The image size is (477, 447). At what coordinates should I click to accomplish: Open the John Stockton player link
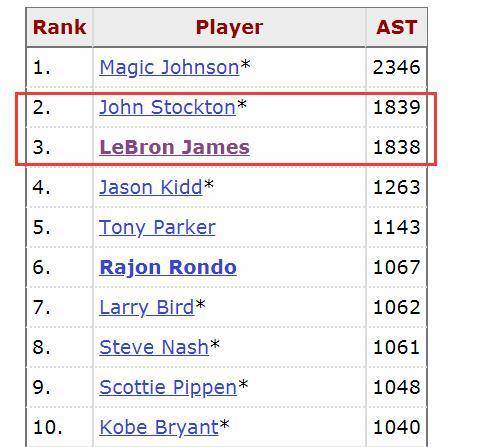[x=168, y=107]
